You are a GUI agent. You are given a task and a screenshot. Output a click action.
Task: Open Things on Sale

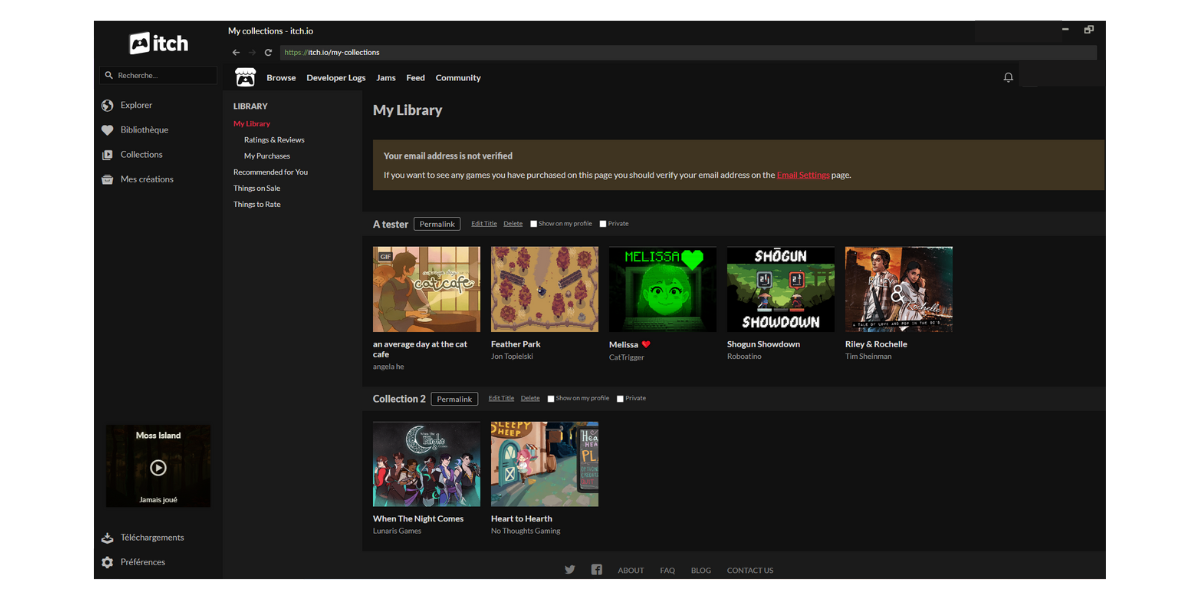tap(257, 188)
